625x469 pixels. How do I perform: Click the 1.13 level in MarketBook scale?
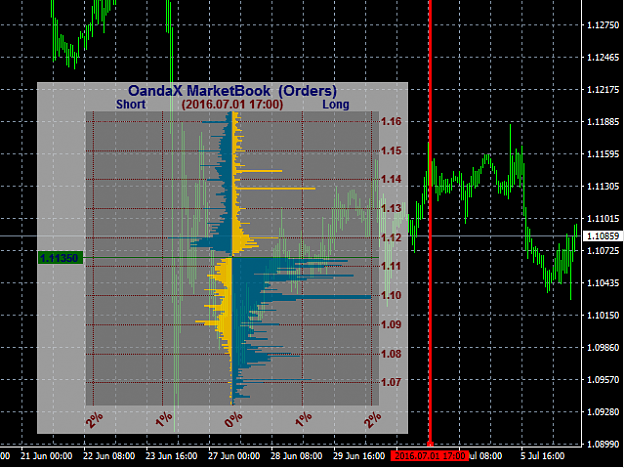click(391, 208)
